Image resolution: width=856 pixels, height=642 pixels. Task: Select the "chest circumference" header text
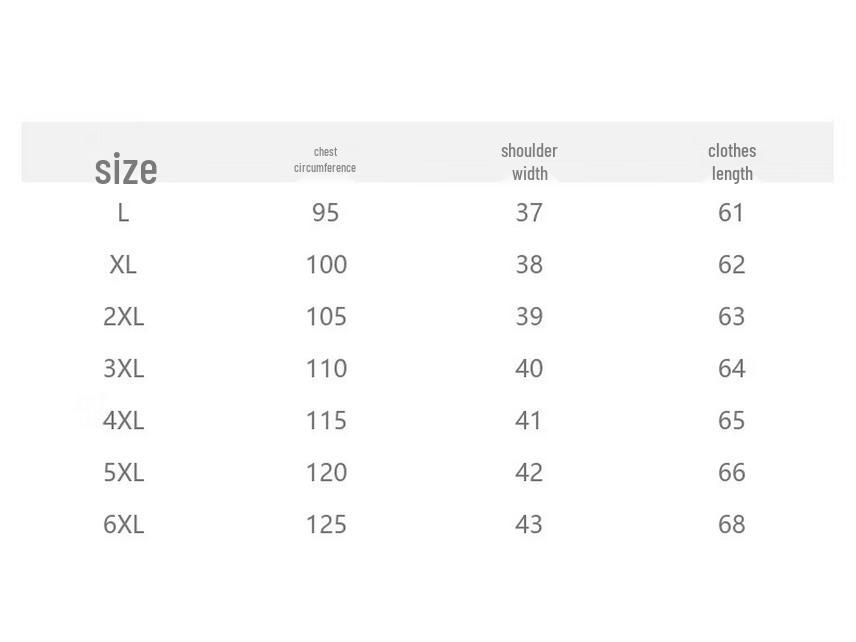[x=325, y=160]
